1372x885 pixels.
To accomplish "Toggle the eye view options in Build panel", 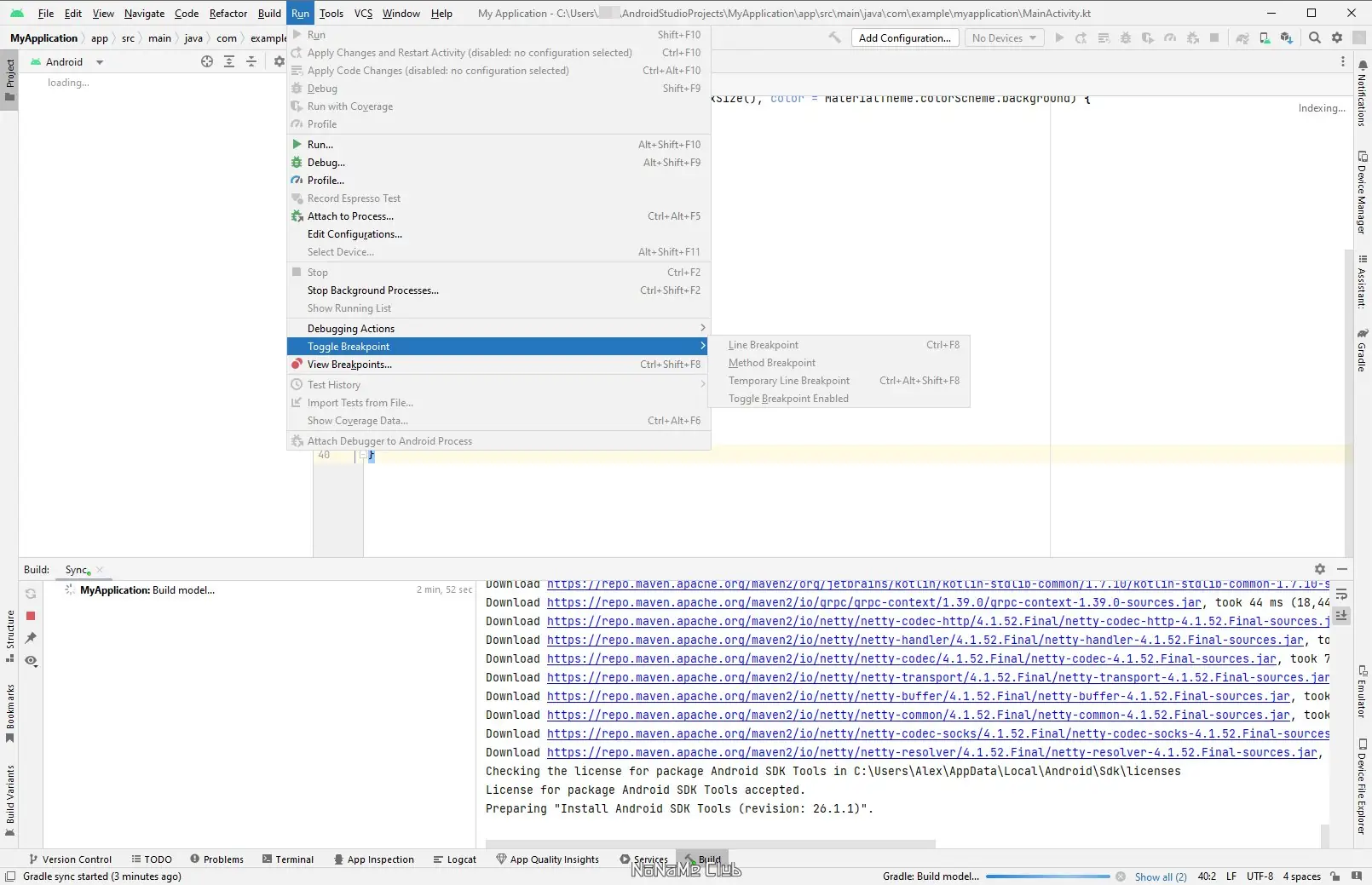I will (x=31, y=661).
